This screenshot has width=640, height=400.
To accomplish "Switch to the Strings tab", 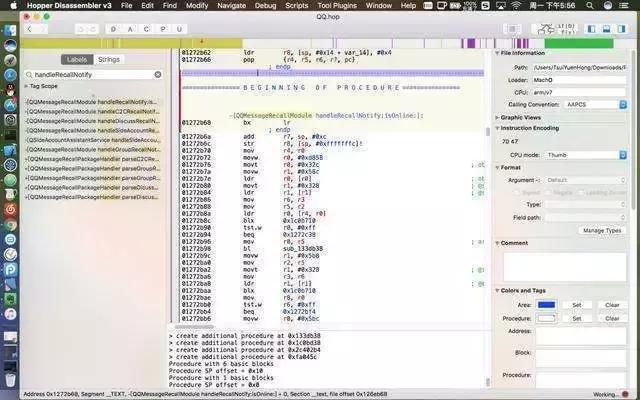I will 109,60.
